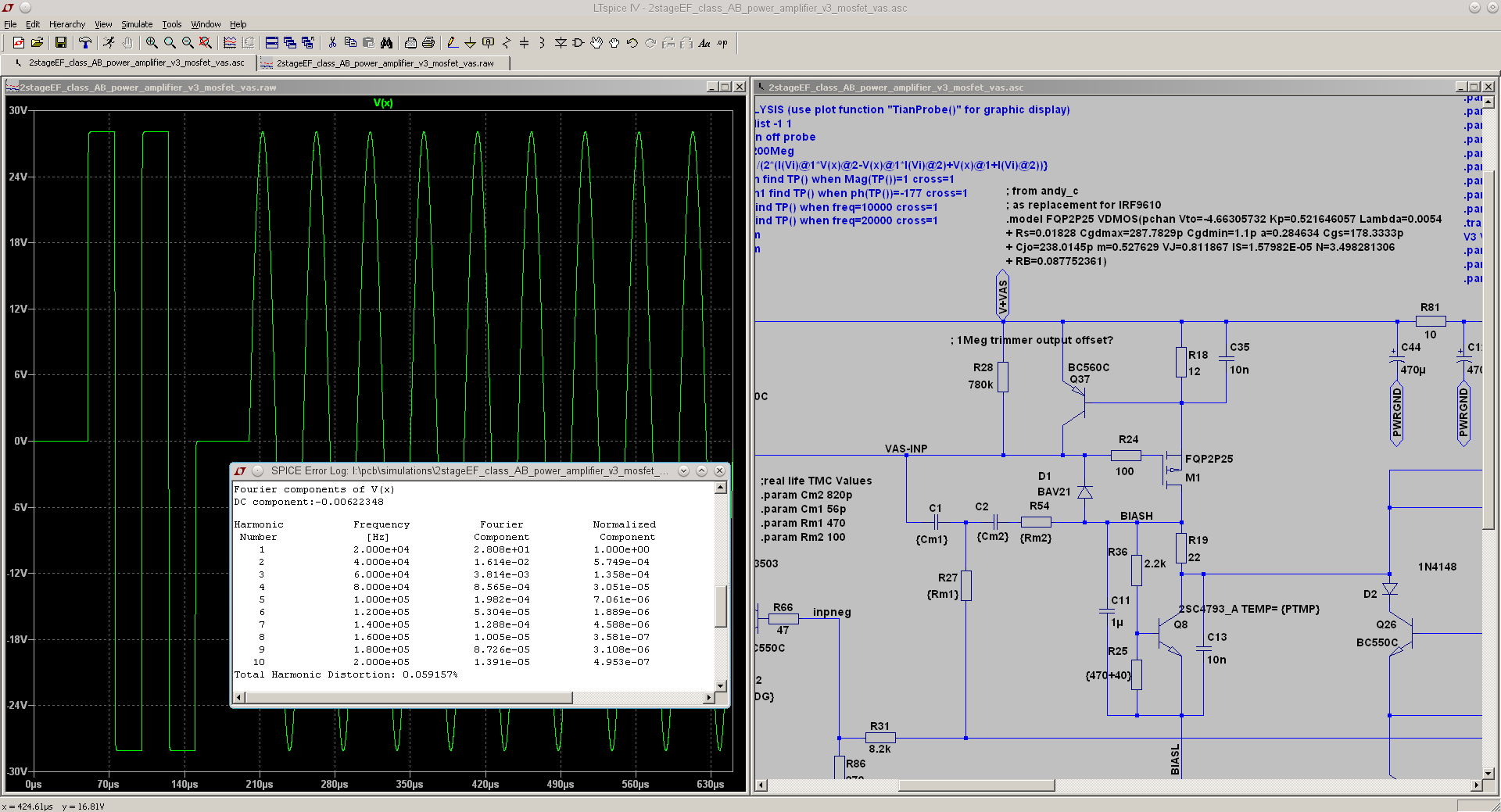
Task: Maximize the waveform .raw child window
Action: pyautogui.click(x=725, y=87)
